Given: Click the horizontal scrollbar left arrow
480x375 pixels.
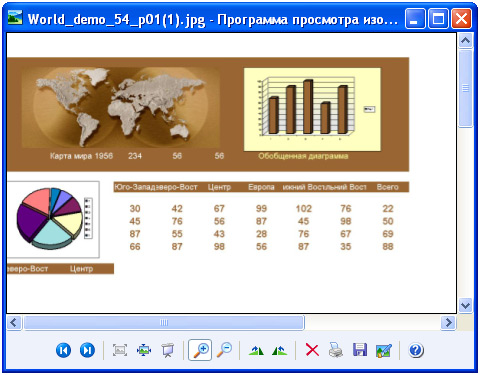Looking at the screenshot, I should click(x=14, y=322).
